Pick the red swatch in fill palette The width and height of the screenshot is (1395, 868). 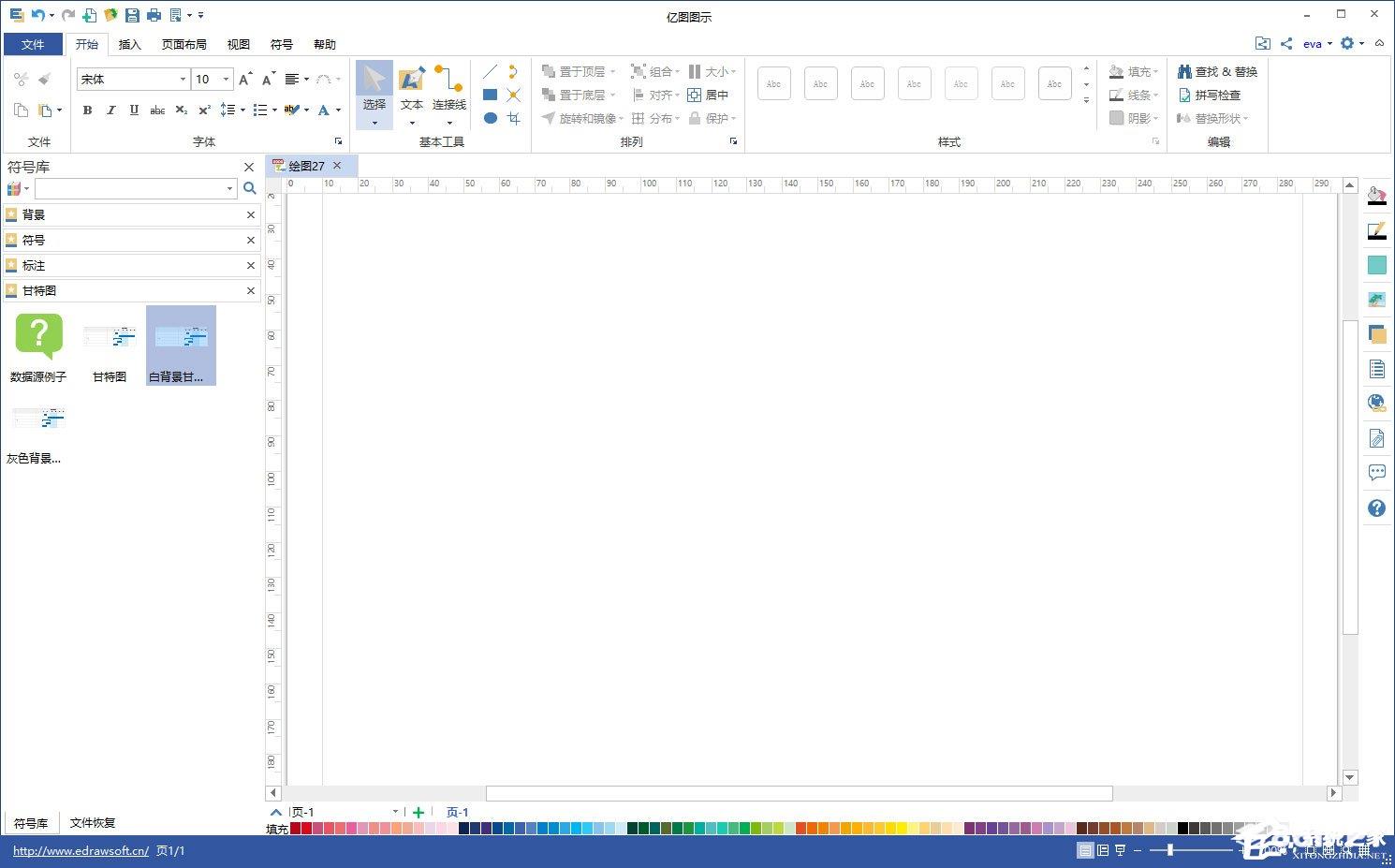[x=306, y=829]
